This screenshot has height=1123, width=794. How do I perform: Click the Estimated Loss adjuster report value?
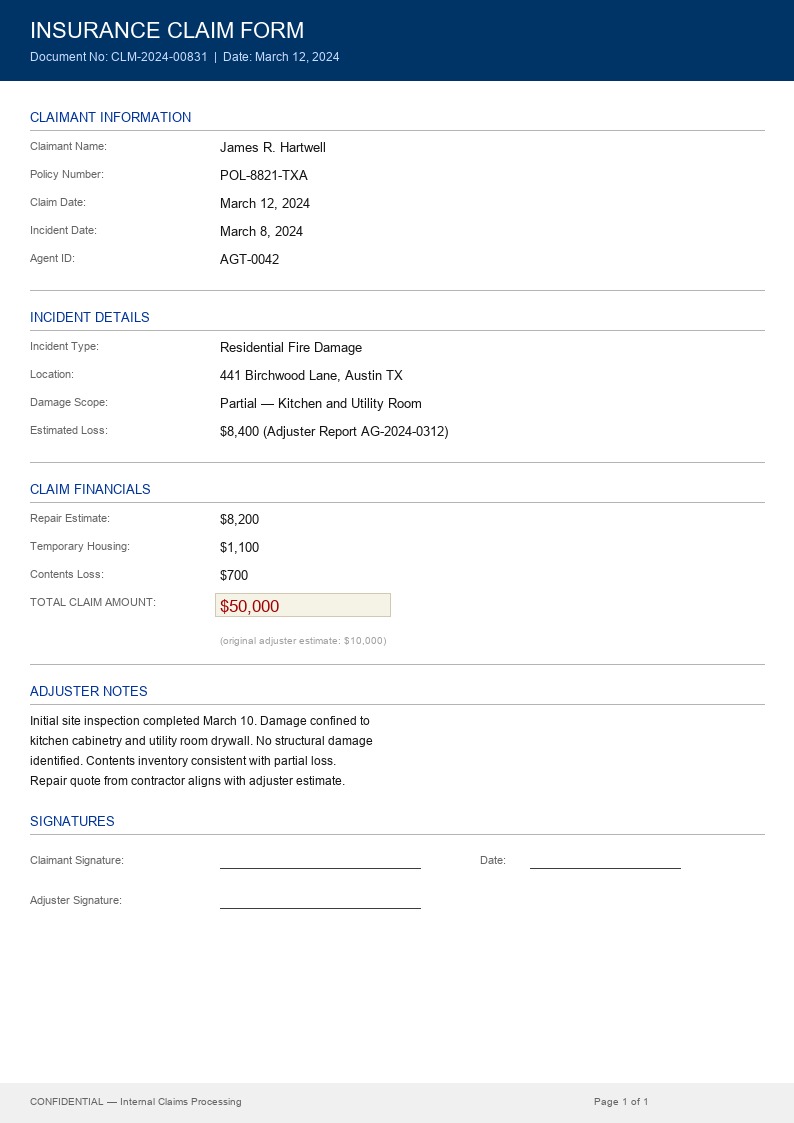pyautogui.click(x=334, y=432)
